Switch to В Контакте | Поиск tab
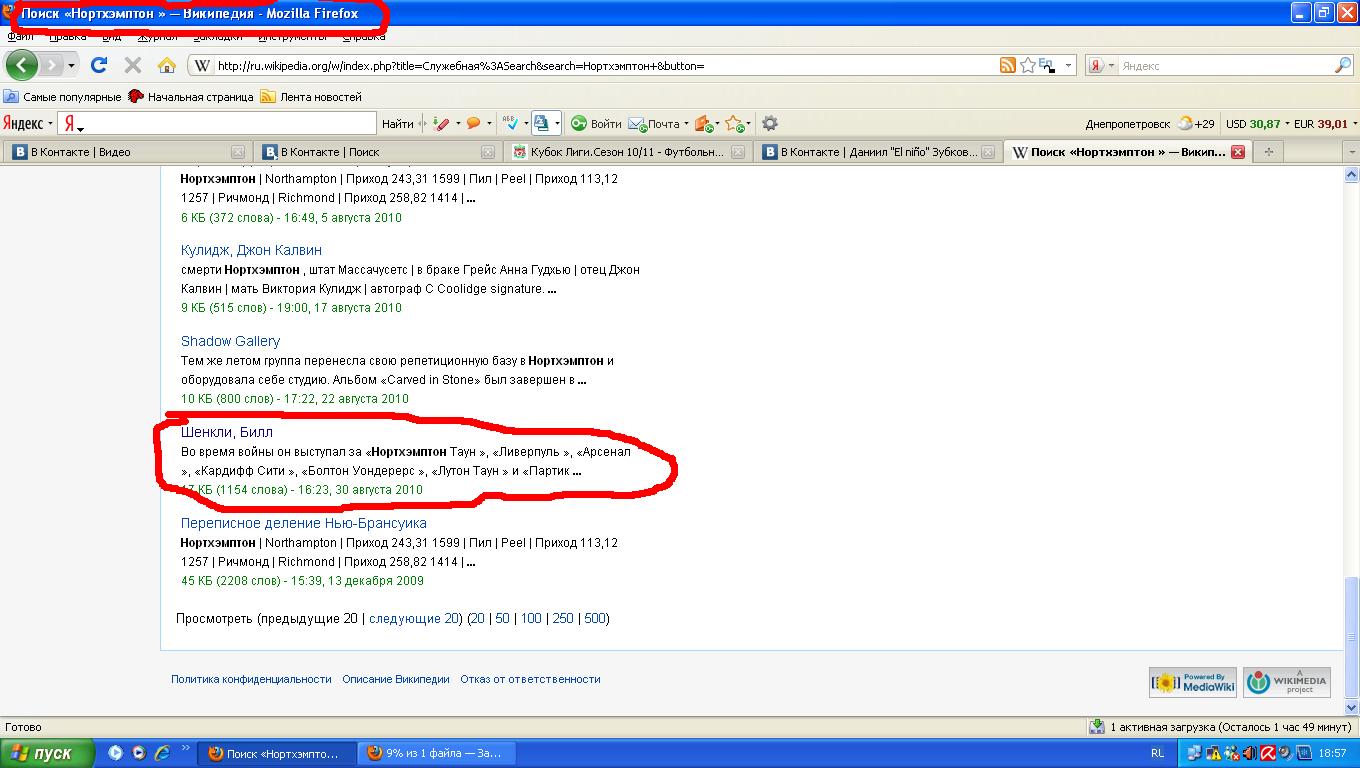1360x768 pixels. (376, 152)
